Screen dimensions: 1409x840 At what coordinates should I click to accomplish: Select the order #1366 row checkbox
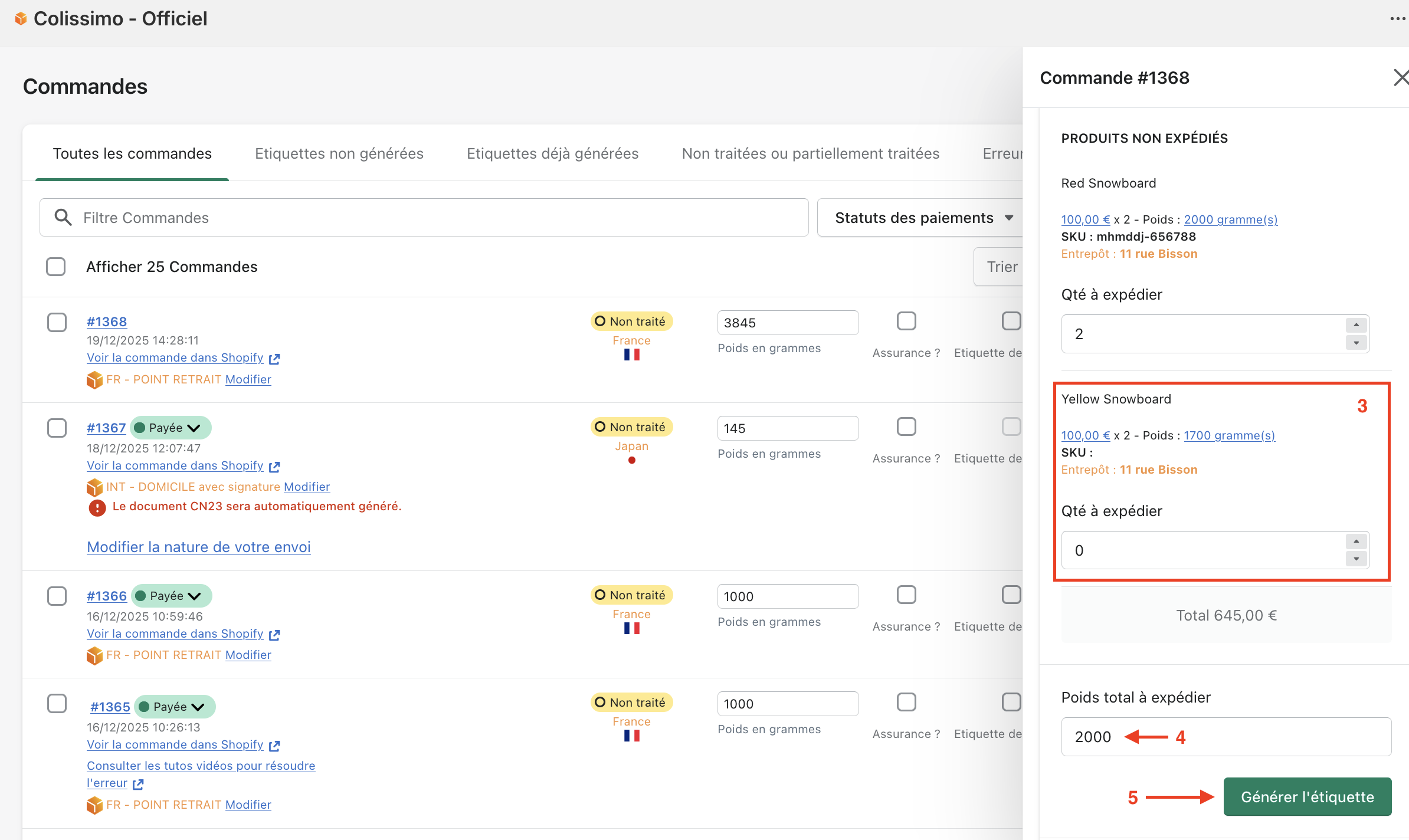click(x=57, y=596)
